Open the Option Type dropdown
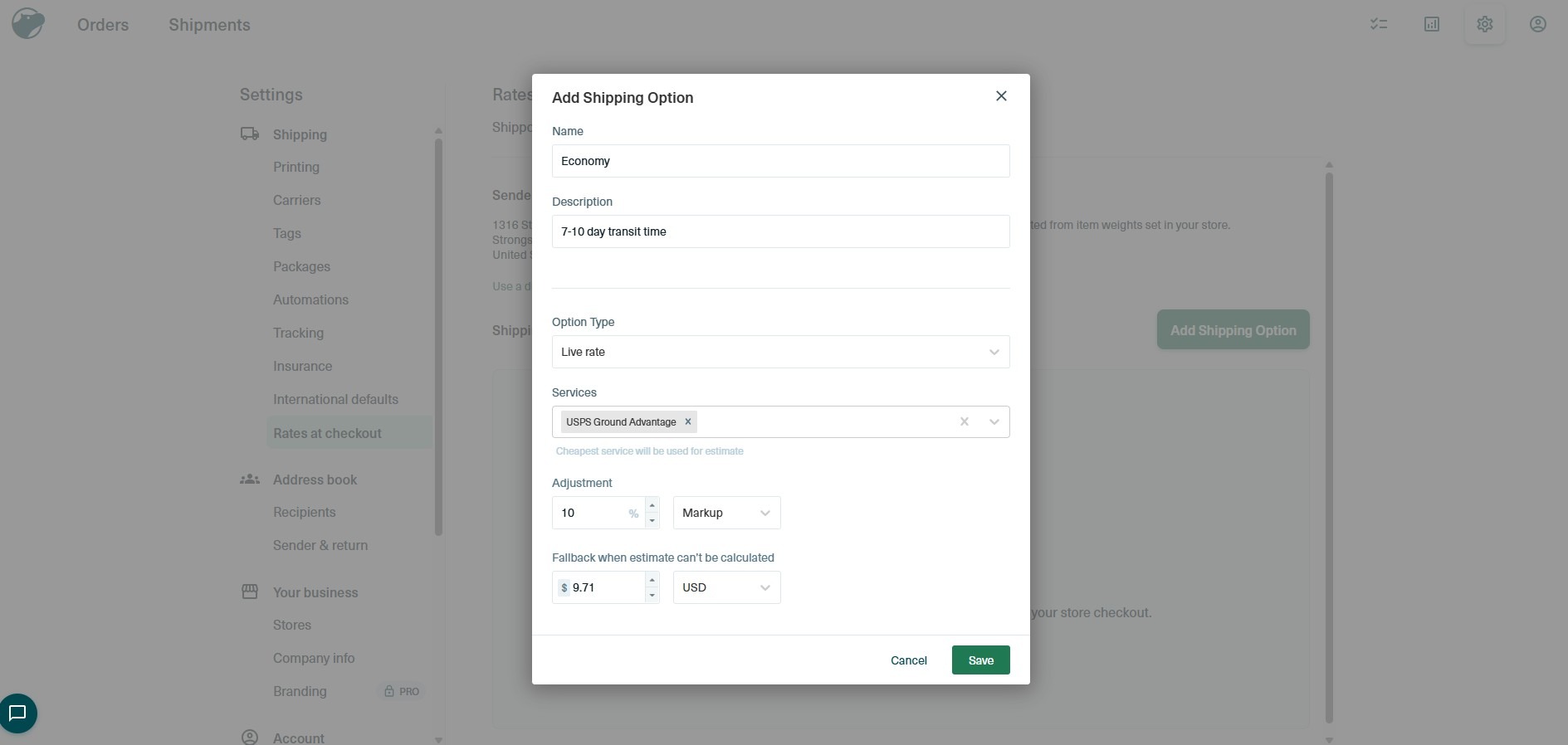Viewport: 1568px width, 745px height. click(780, 352)
